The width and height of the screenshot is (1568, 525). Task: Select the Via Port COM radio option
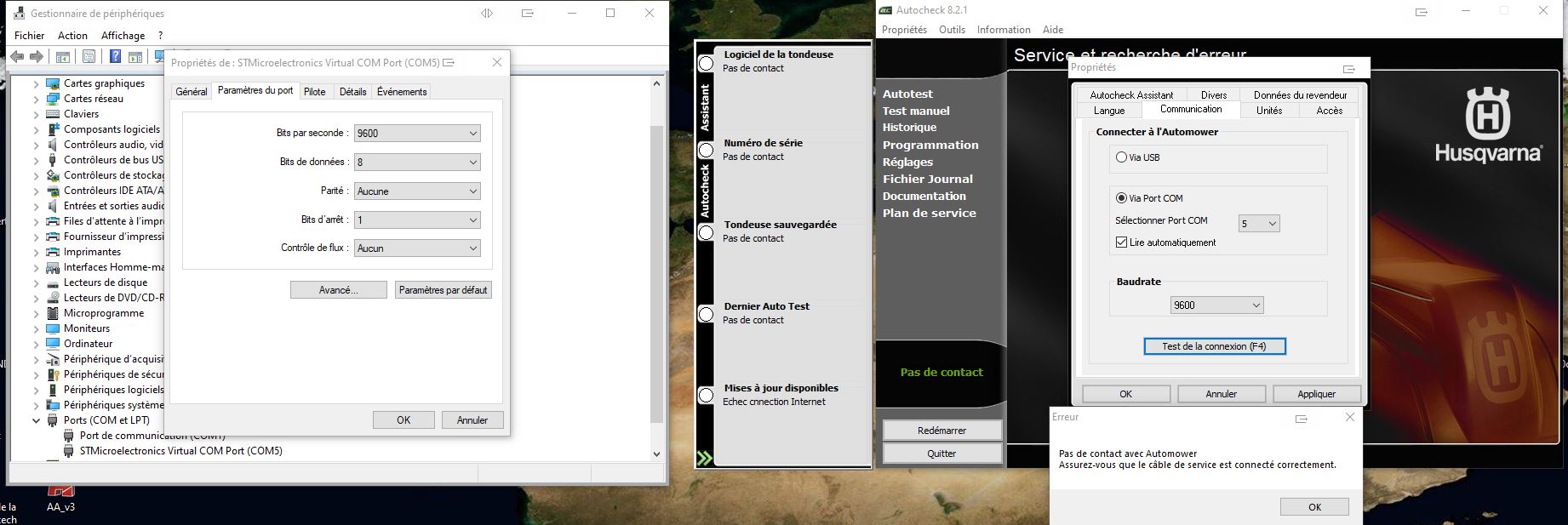1121,198
